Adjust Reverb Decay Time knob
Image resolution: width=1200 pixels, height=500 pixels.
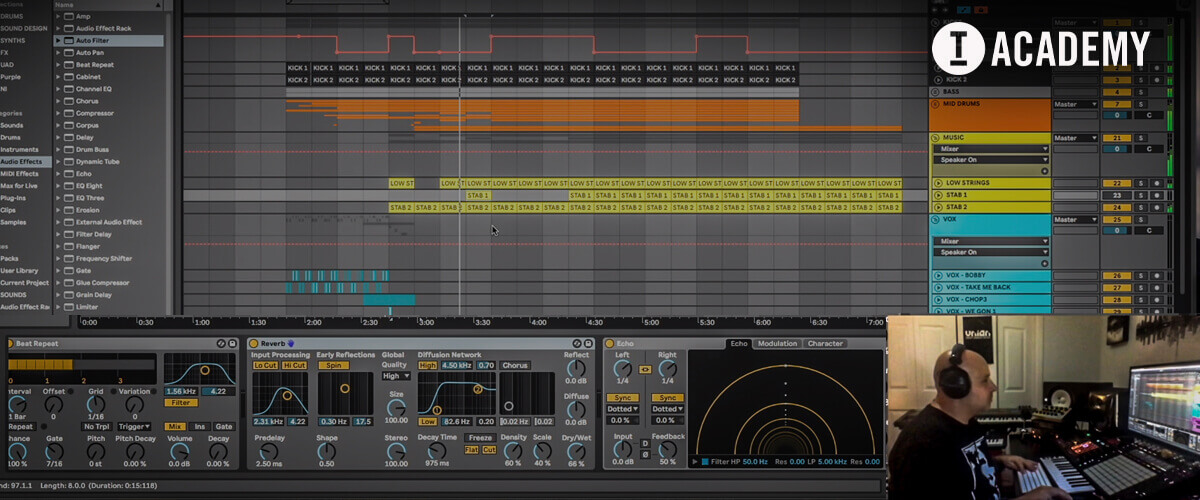tap(437, 450)
